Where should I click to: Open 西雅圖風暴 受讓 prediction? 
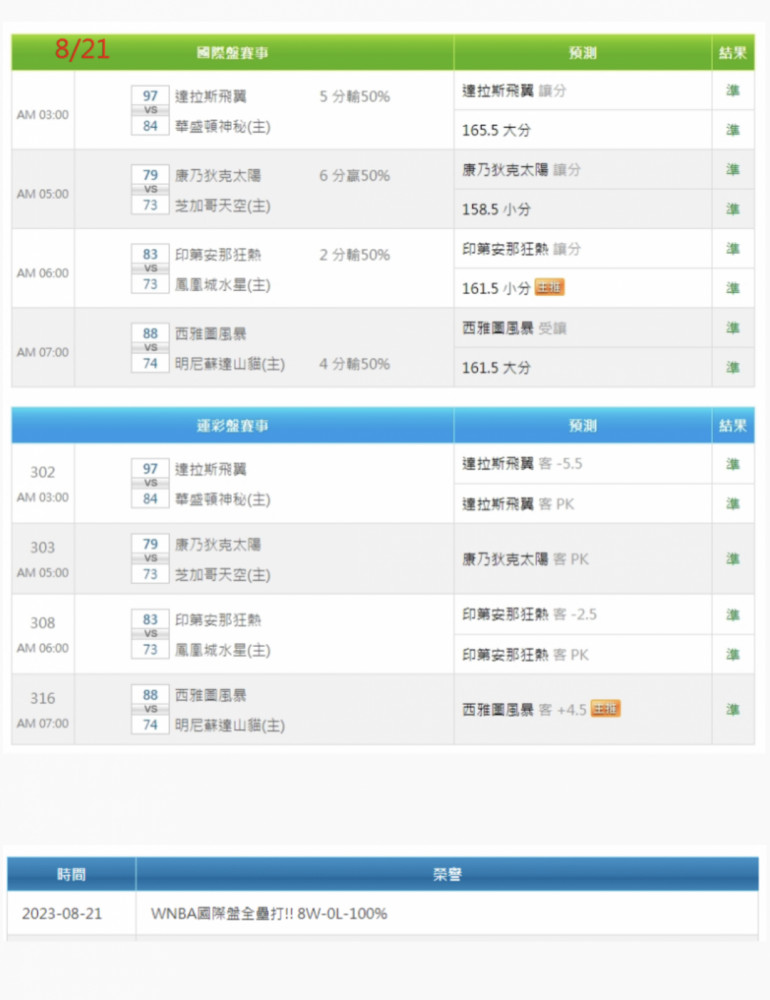(514, 328)
